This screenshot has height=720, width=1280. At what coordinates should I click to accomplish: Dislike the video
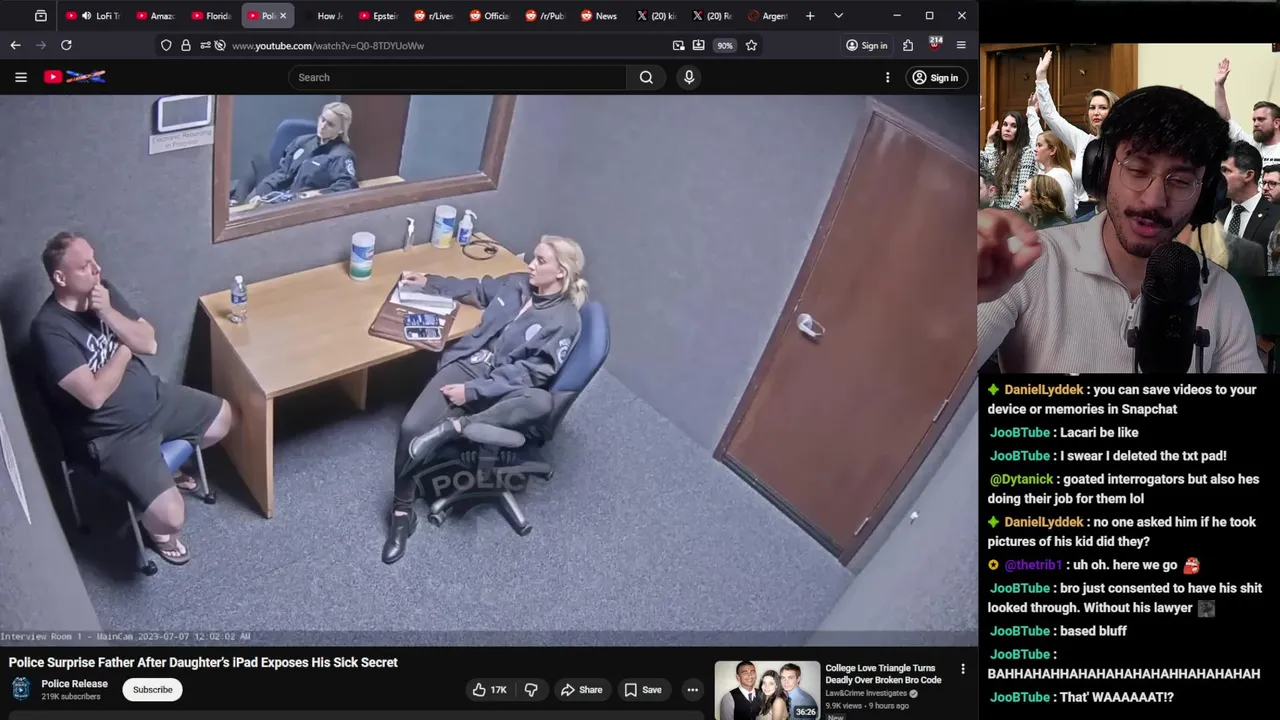(531, 689)
